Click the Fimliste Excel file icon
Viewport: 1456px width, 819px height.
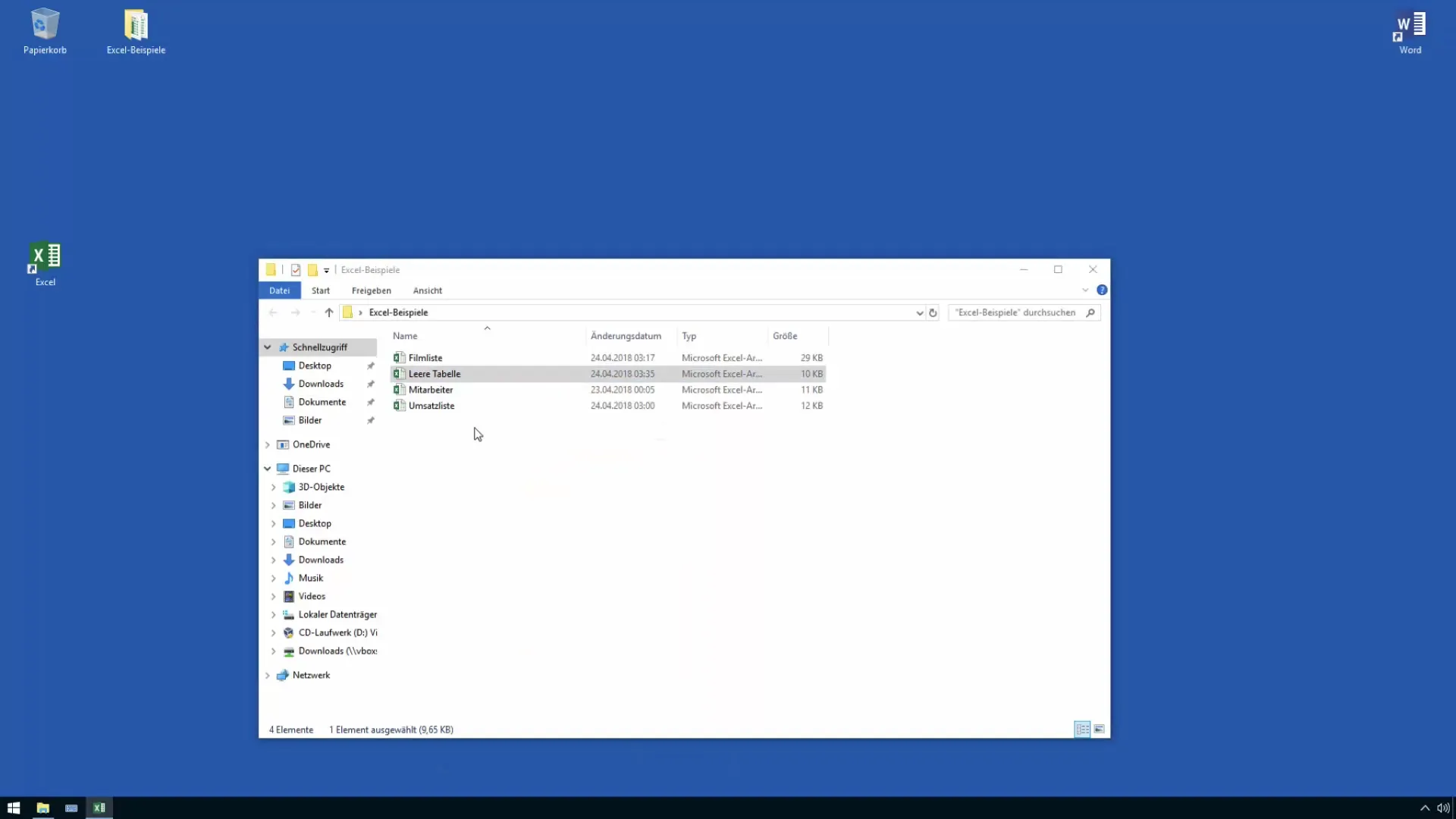[399, 357]
